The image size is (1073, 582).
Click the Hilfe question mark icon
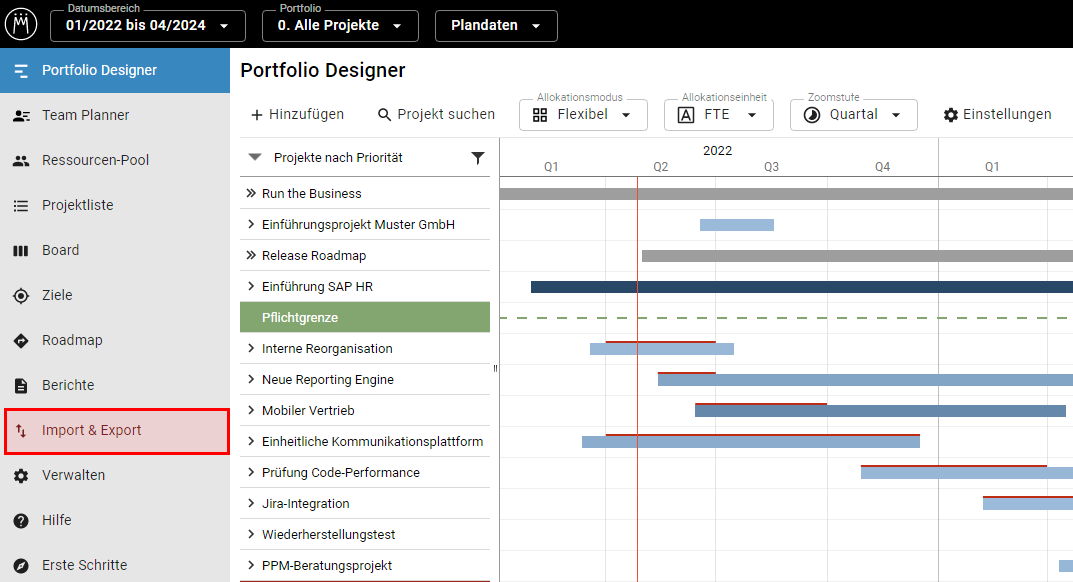point(21,521)
